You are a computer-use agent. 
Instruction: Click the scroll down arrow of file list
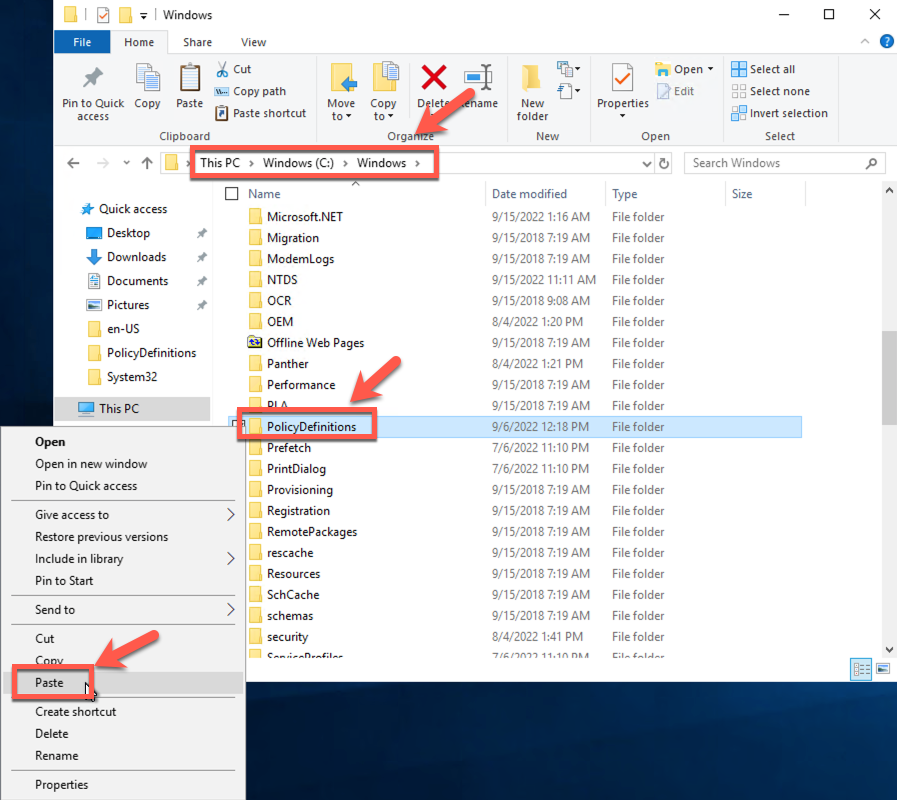coord(889,649)
